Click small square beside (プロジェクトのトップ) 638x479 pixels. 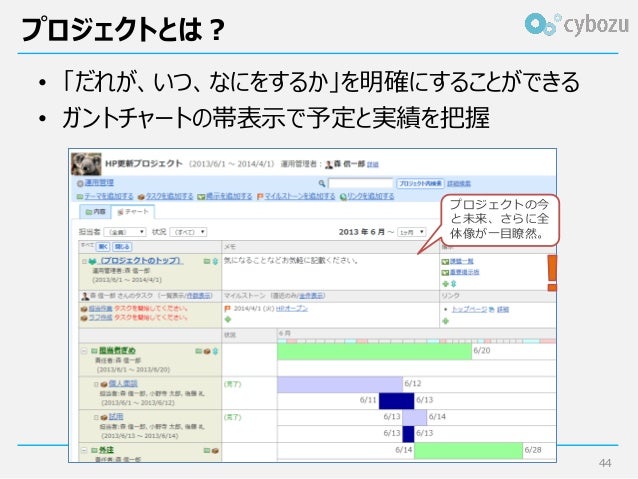tap(84, 262)
